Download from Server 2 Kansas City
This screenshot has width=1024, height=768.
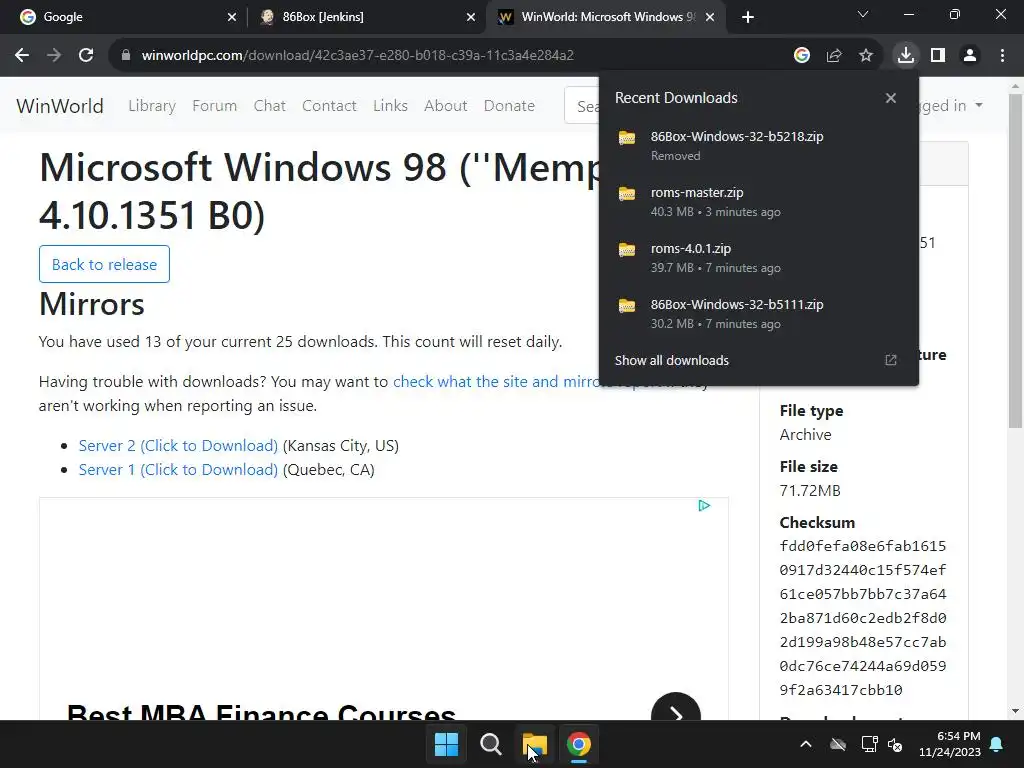tap(178, 445)
